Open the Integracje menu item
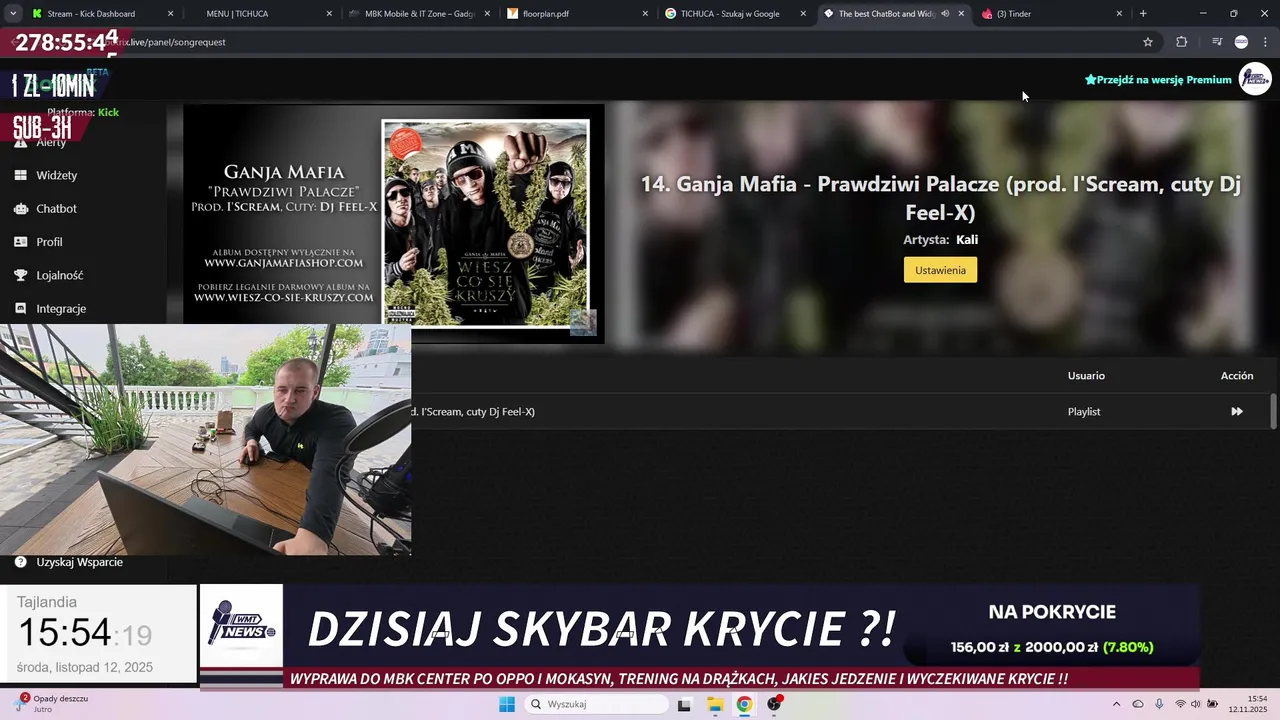Viewport: 1280px width, 720px height. point(61,309)
